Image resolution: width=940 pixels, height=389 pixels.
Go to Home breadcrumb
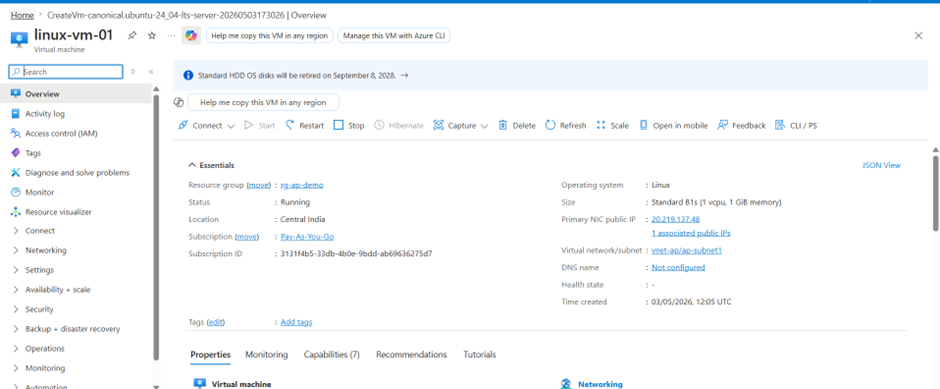(x=22, y=15)
